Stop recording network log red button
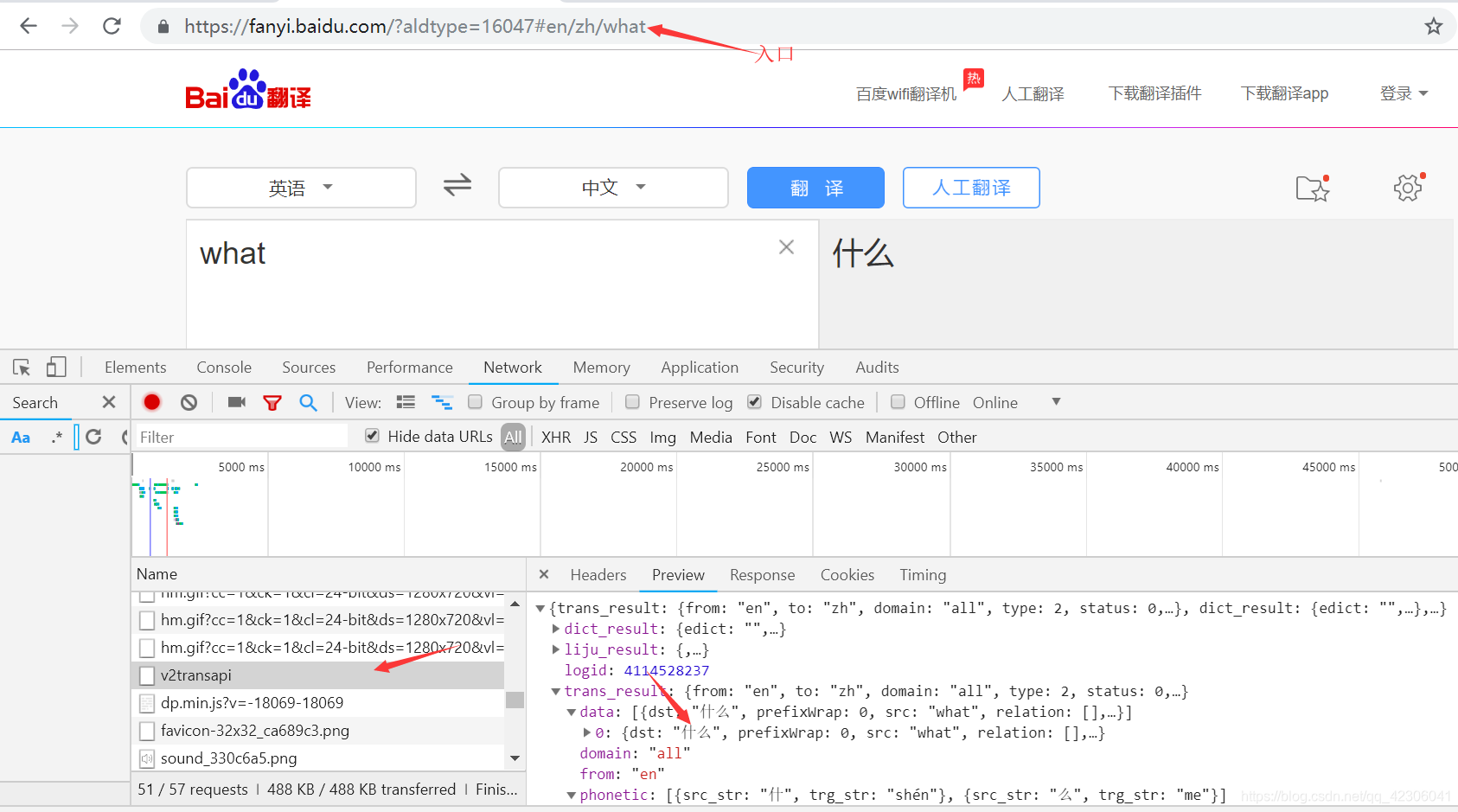 152,402
